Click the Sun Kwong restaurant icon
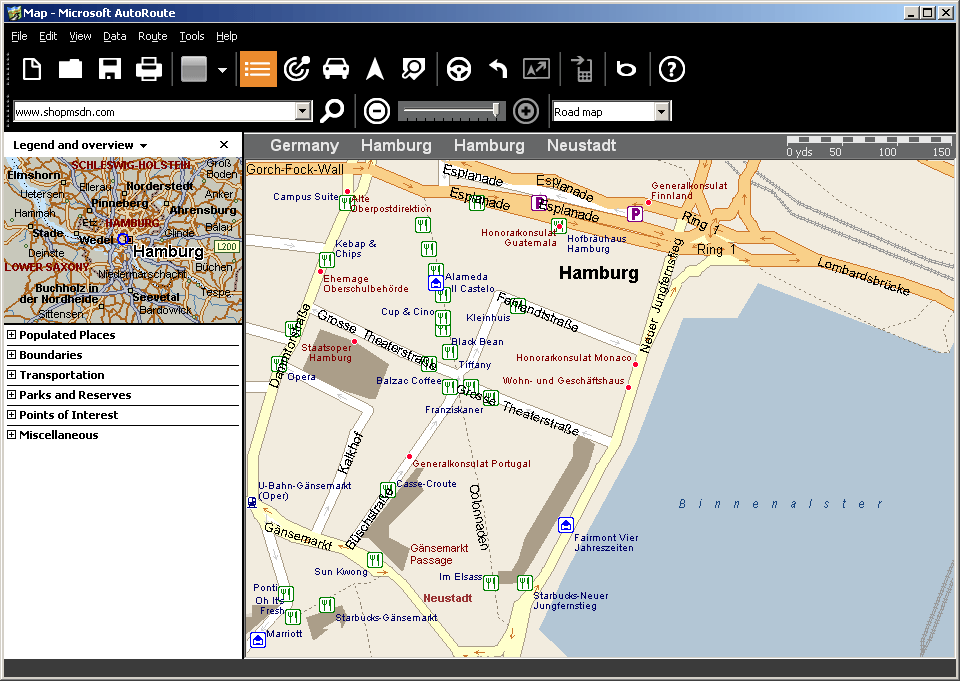960x681 pixels. click(375, 559)
